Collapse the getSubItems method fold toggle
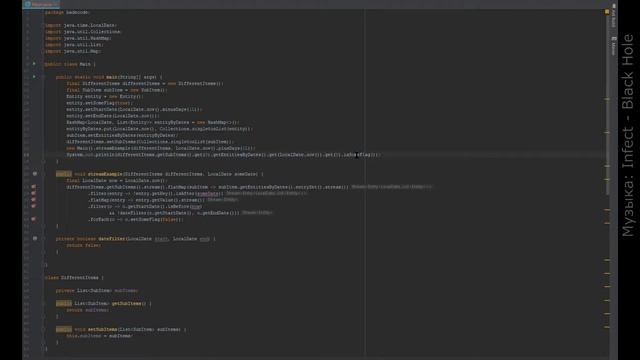This screenshot has height=360, width=640. pyautogui.click(x=43, y=304)
